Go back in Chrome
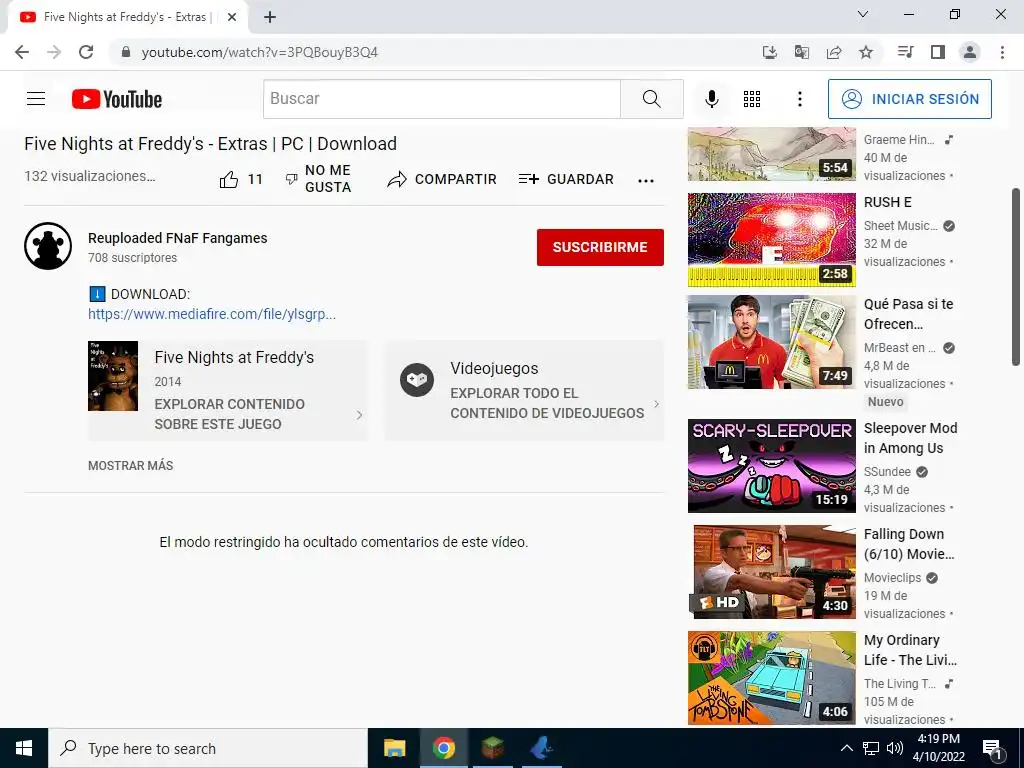This screenshot has width=1024, height=768. (x=22, y=52)
